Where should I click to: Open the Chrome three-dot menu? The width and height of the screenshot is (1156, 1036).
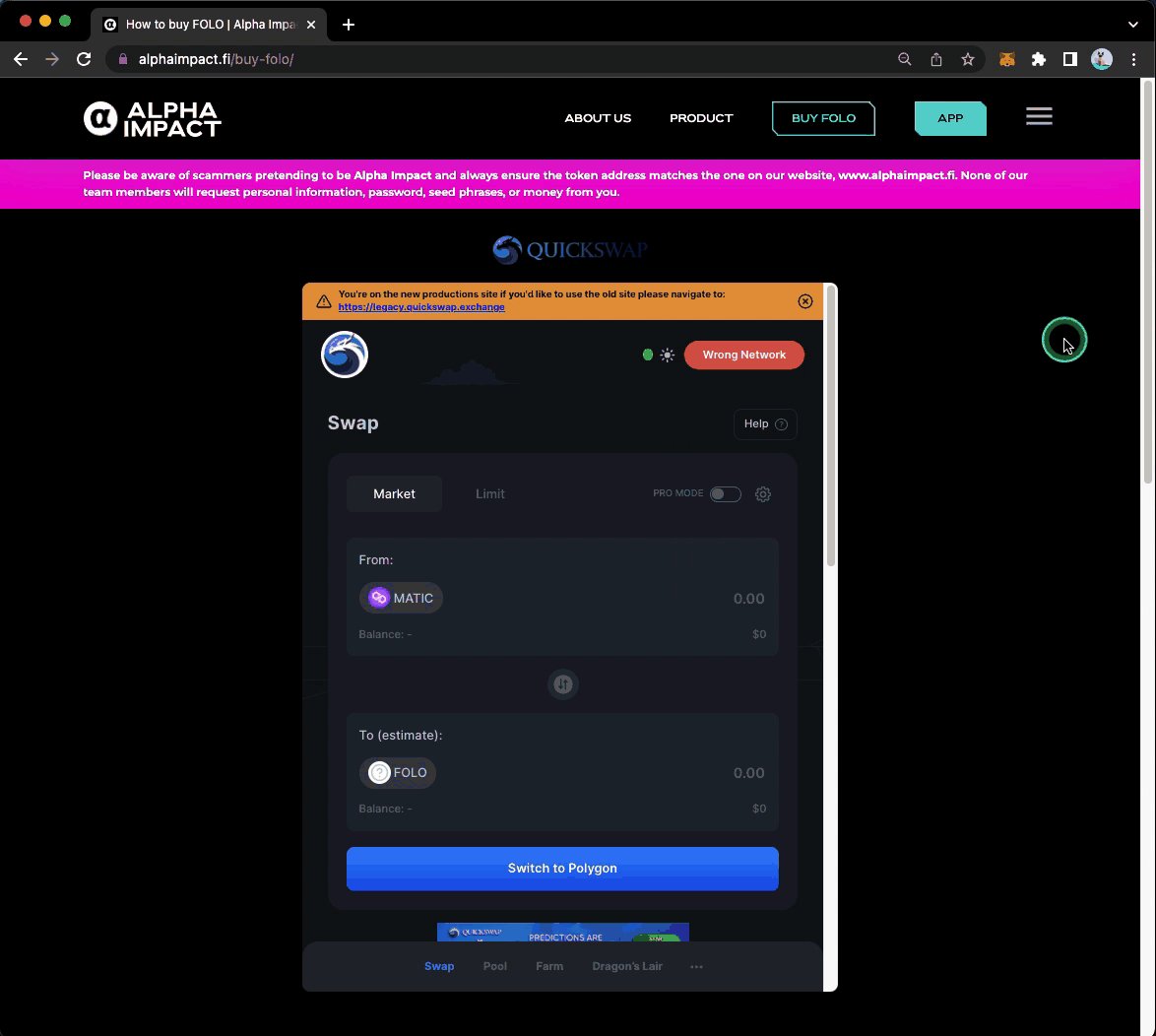[x=1134, y=60]
